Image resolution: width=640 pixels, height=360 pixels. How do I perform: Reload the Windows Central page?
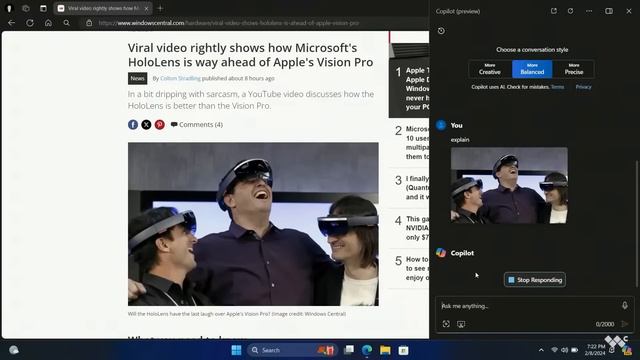click(x=30, y=23)
